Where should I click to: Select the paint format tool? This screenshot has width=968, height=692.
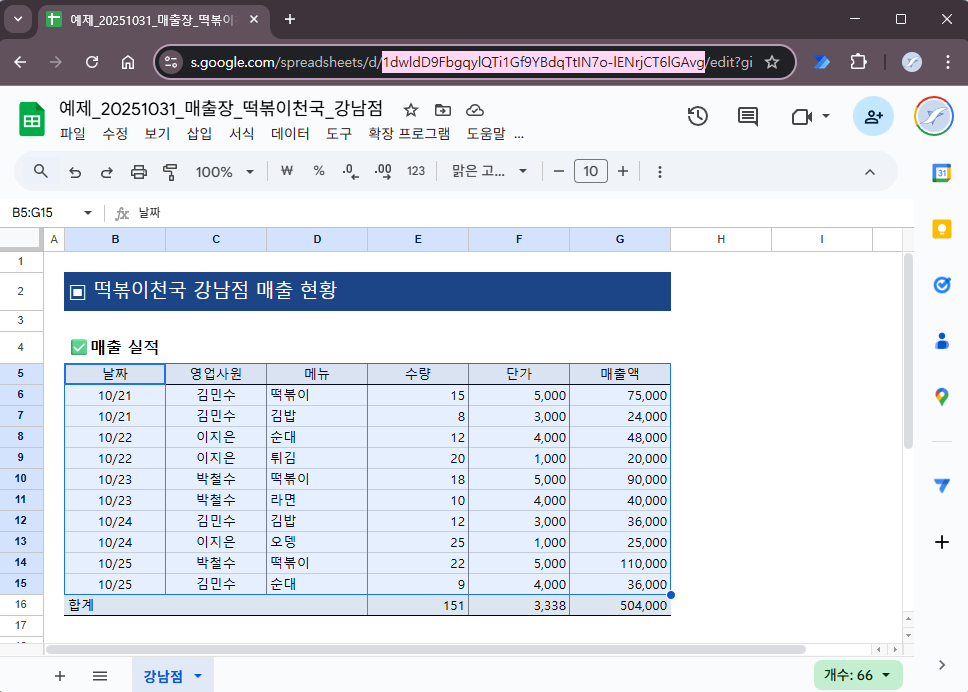(x=170, y=172)
